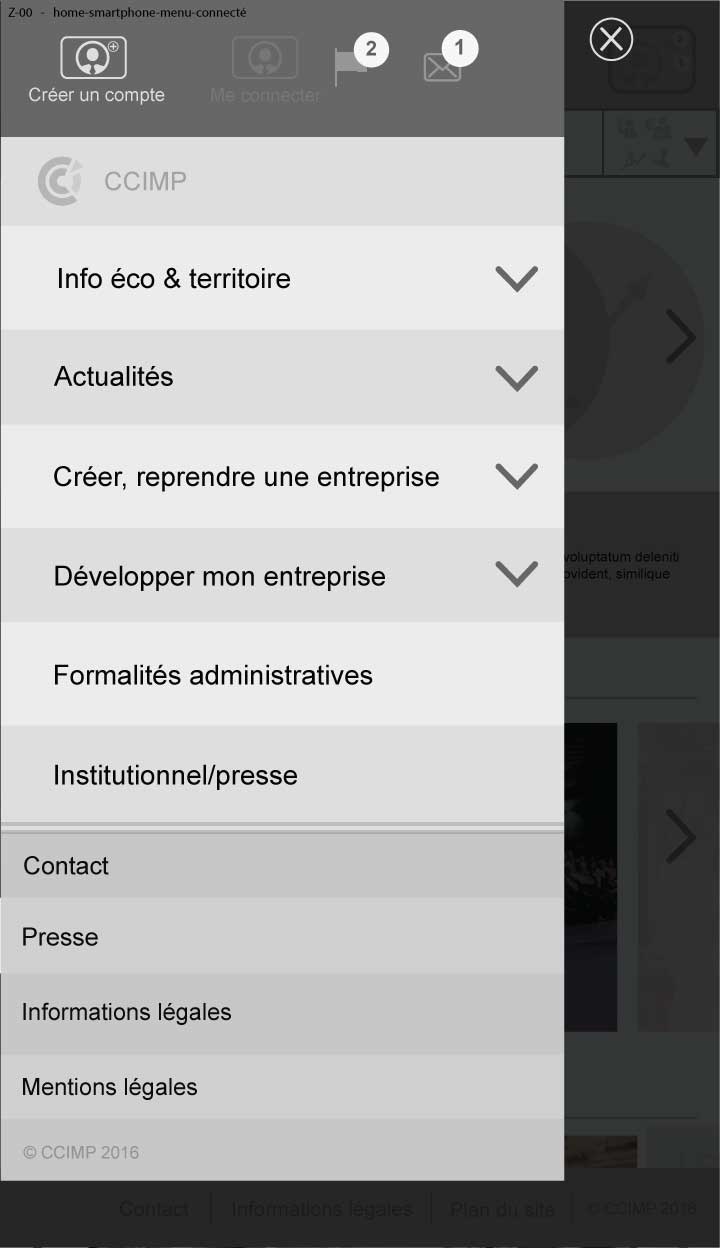Image resolution: width=720 pixels, height=1248 pixels.
Task: Expand Info éco & territoire chevron
Action: (517, 279)
